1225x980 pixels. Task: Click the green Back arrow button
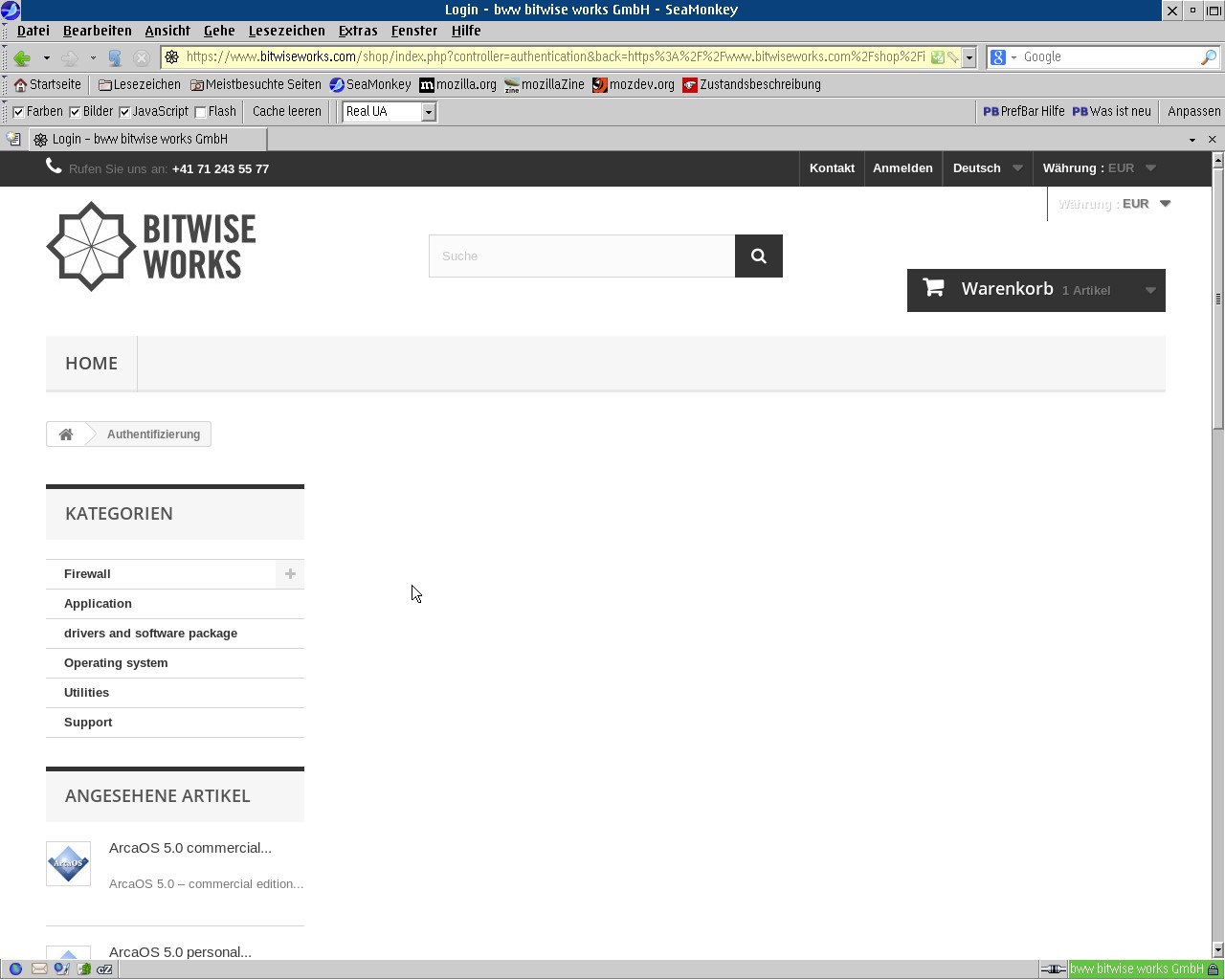click(x=22, y=57)
